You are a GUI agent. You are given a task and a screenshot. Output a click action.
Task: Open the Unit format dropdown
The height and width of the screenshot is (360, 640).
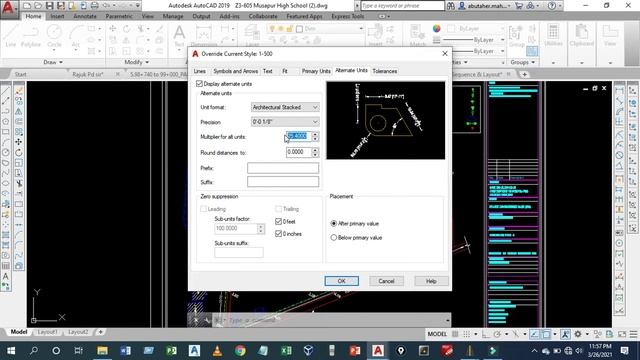pos(285,107)
